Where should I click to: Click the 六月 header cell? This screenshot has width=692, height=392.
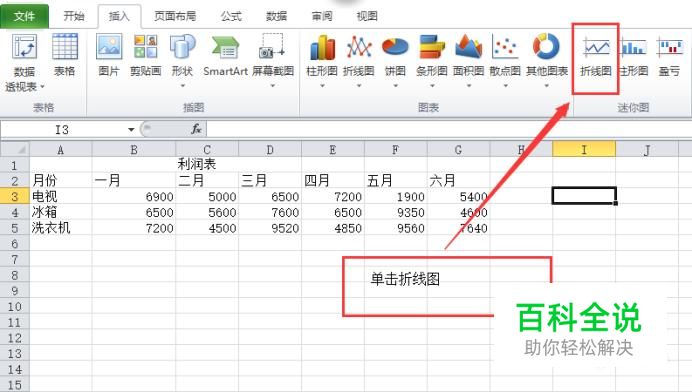coord(459,180)
